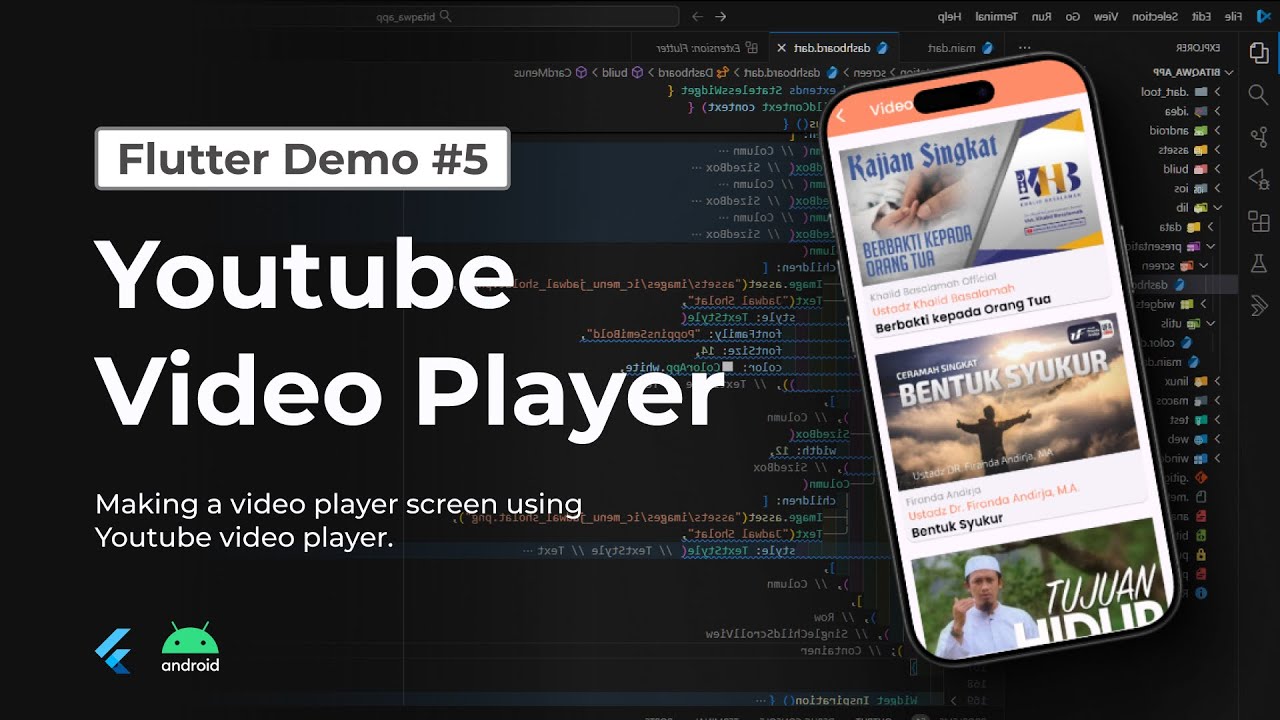Click the ColorApp.white color swatch in code

click(727, 367)
